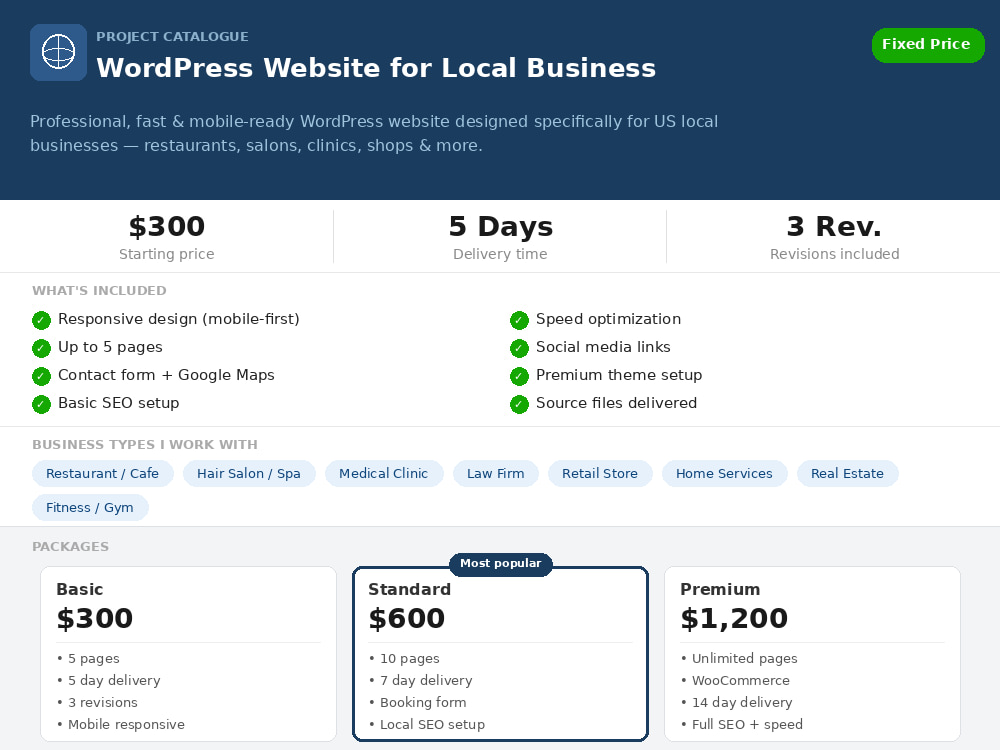Select the Restaurant / Cafe tag
Image resolution: width=1000 pixels, height=750 pixels.
103,474
